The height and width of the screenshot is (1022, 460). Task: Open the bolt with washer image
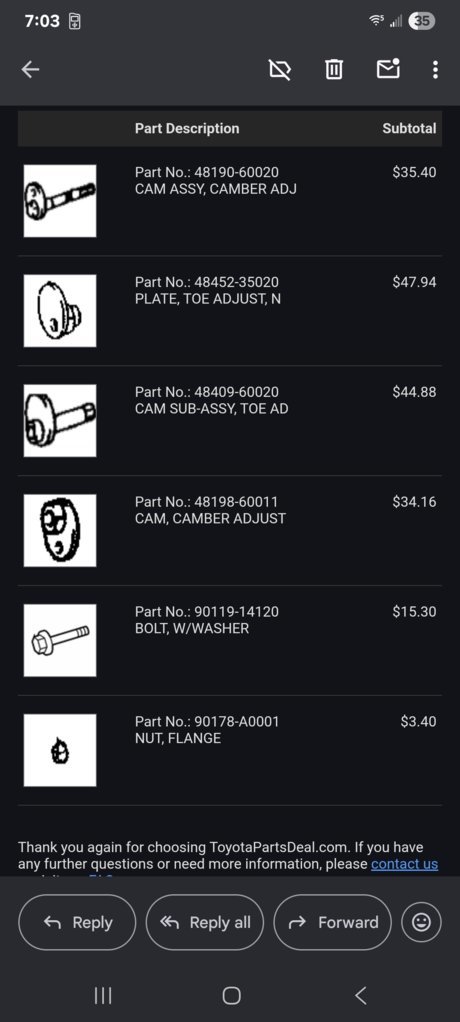[x=60, y=640]
